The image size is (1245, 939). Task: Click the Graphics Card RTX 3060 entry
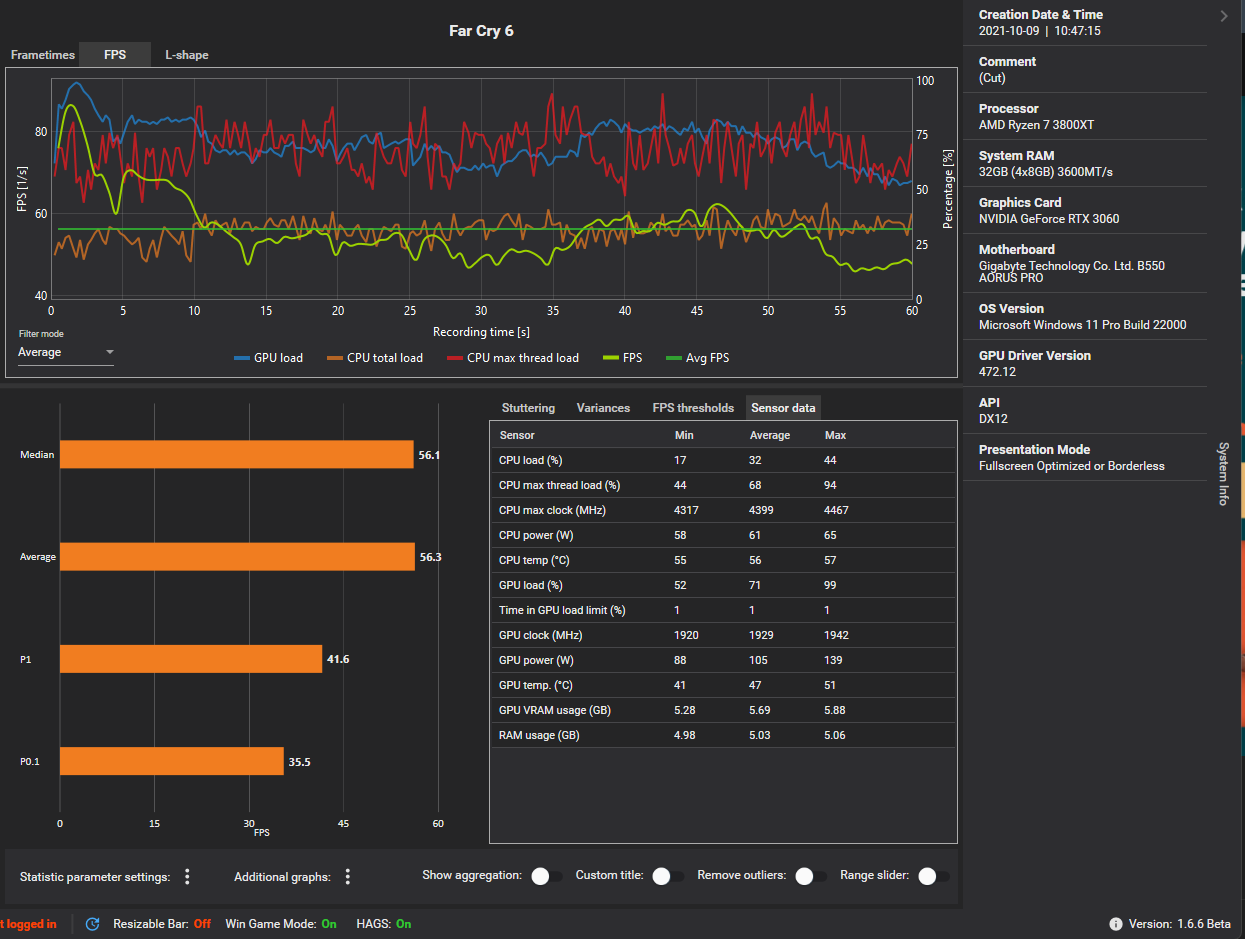coord(1085,210)
